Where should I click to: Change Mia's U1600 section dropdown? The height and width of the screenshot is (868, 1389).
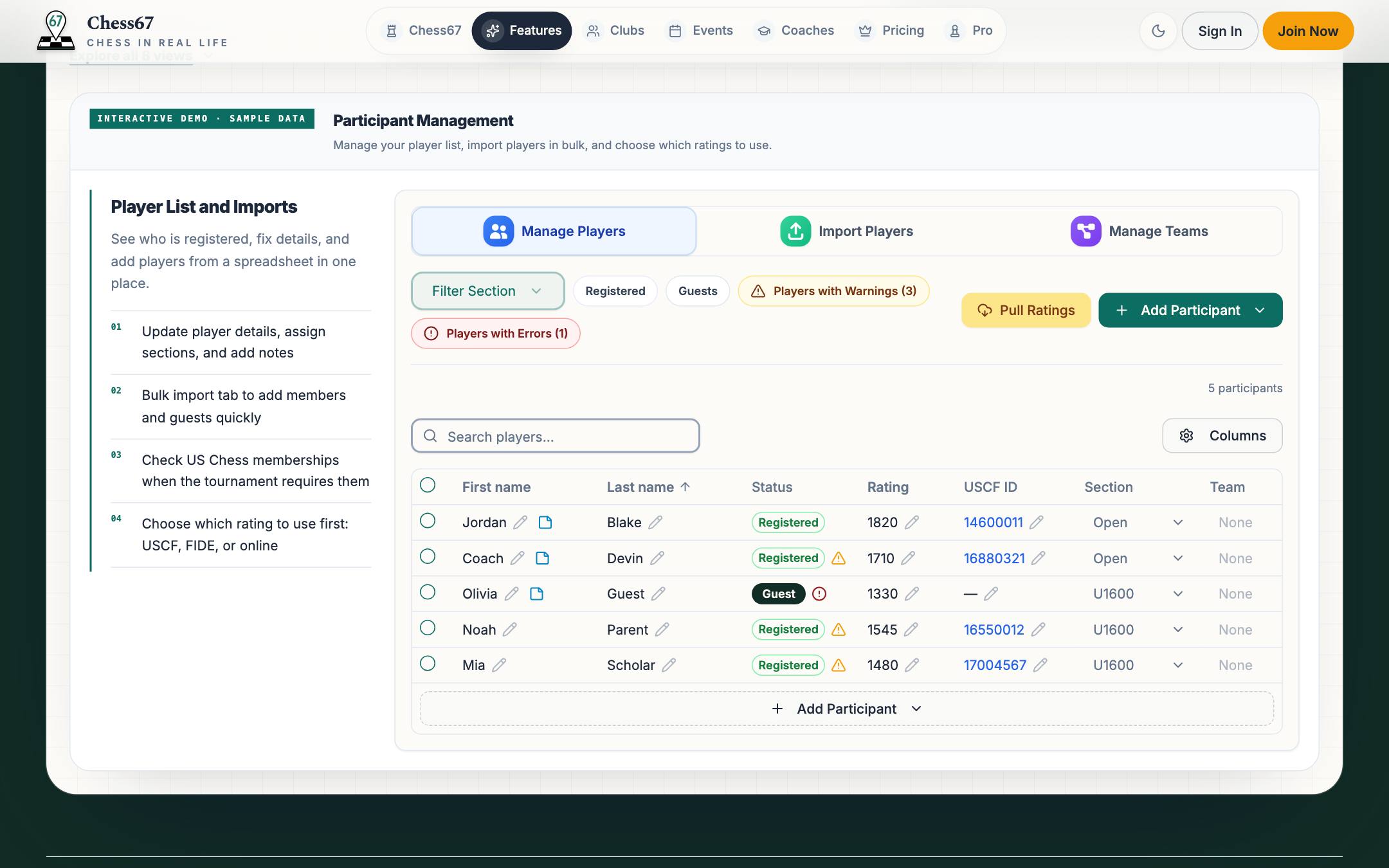pyautogui.click(x=1138, y=665)
